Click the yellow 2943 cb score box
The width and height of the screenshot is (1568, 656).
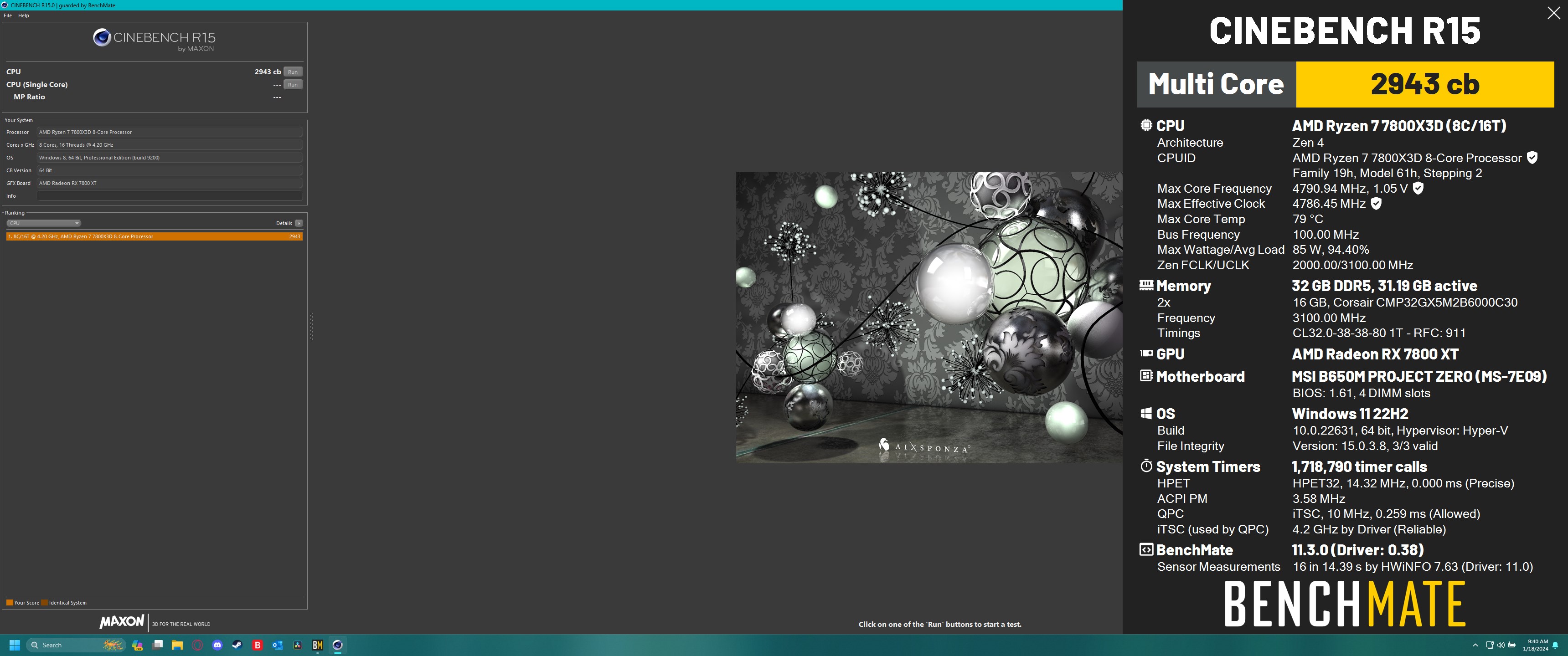point(1425,84)
